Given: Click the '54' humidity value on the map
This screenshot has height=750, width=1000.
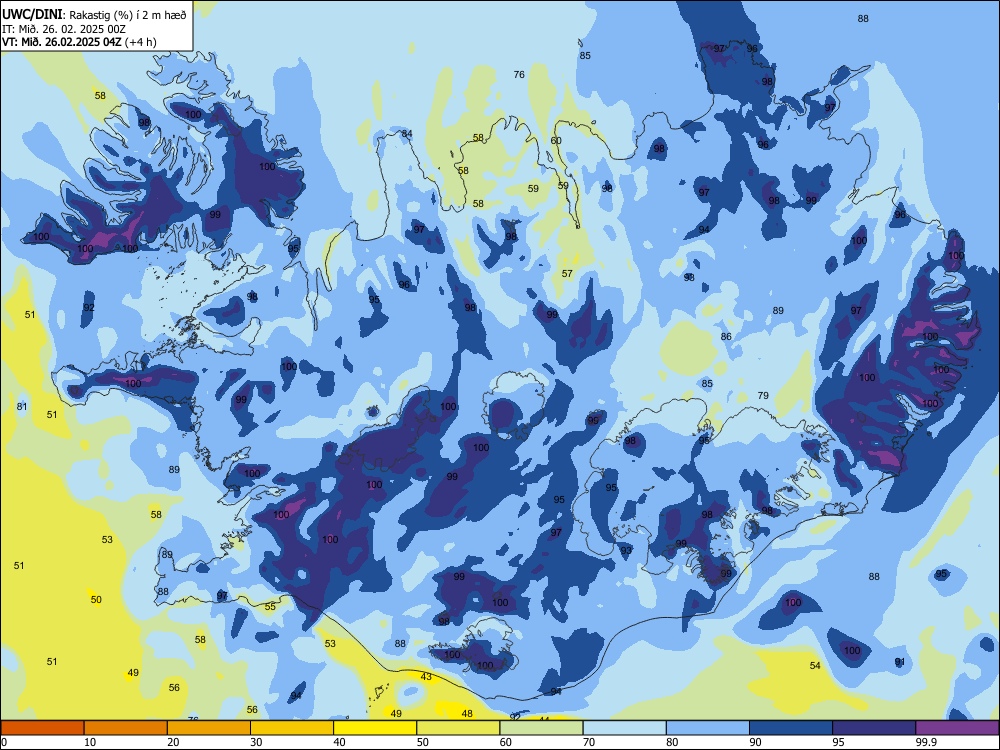Looking at the screenshot, I should [x=815, y=665].
